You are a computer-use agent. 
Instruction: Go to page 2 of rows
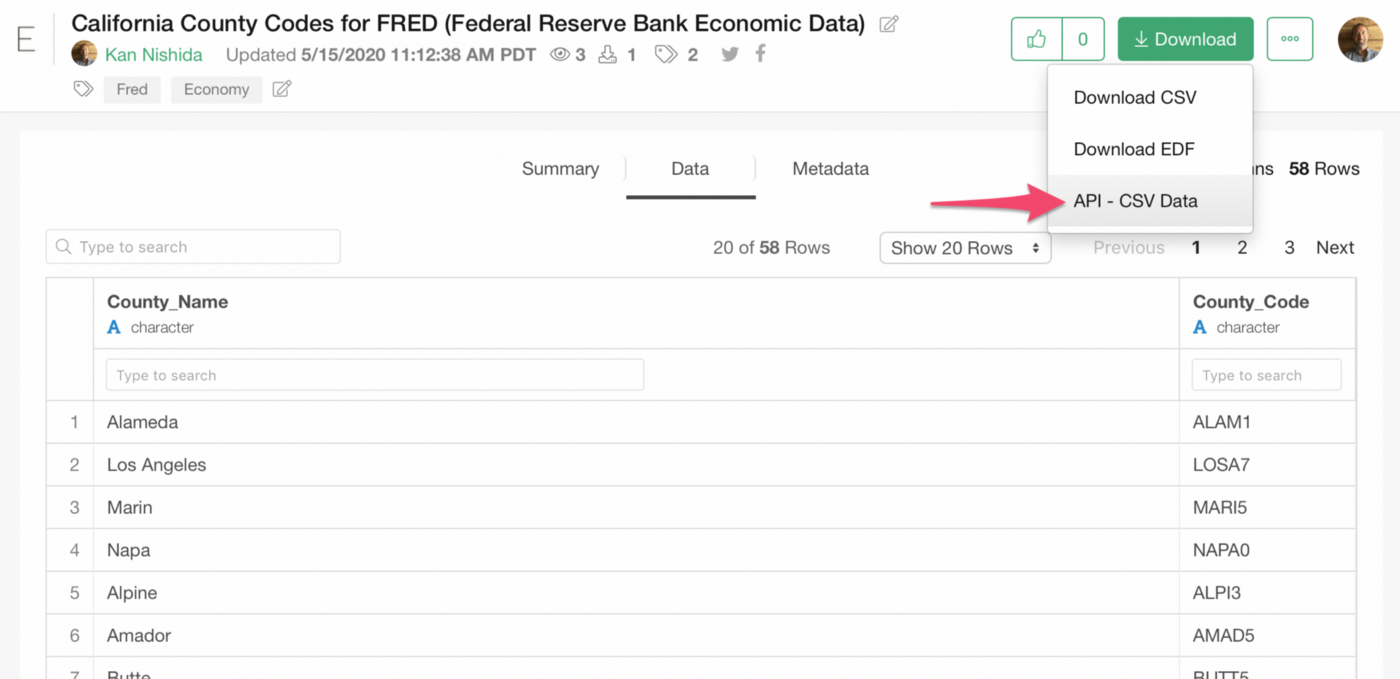[x=1242, y=248]
